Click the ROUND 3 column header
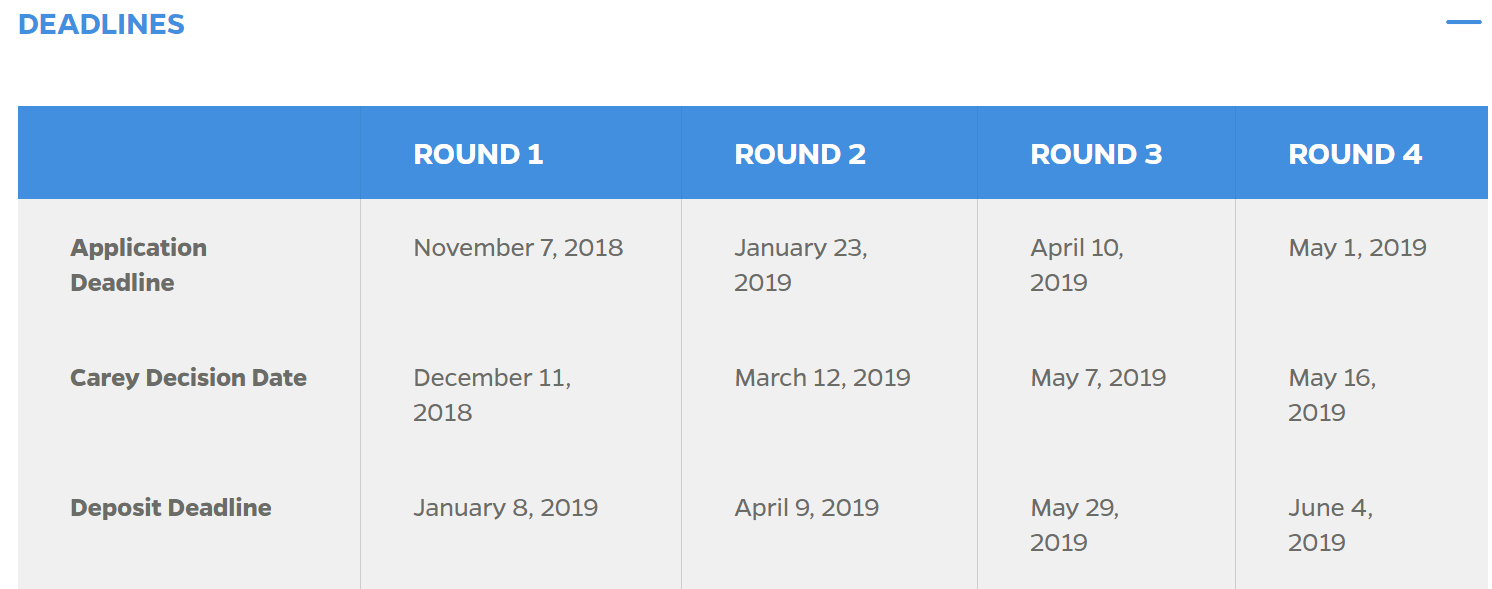The width and height of the screenshot is (1492, 589). [x=1096, y=154]
